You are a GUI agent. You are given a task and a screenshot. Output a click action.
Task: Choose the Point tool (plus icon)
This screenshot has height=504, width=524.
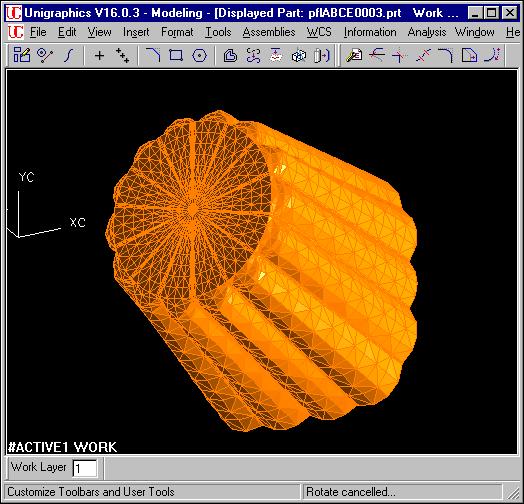(99, 55)
